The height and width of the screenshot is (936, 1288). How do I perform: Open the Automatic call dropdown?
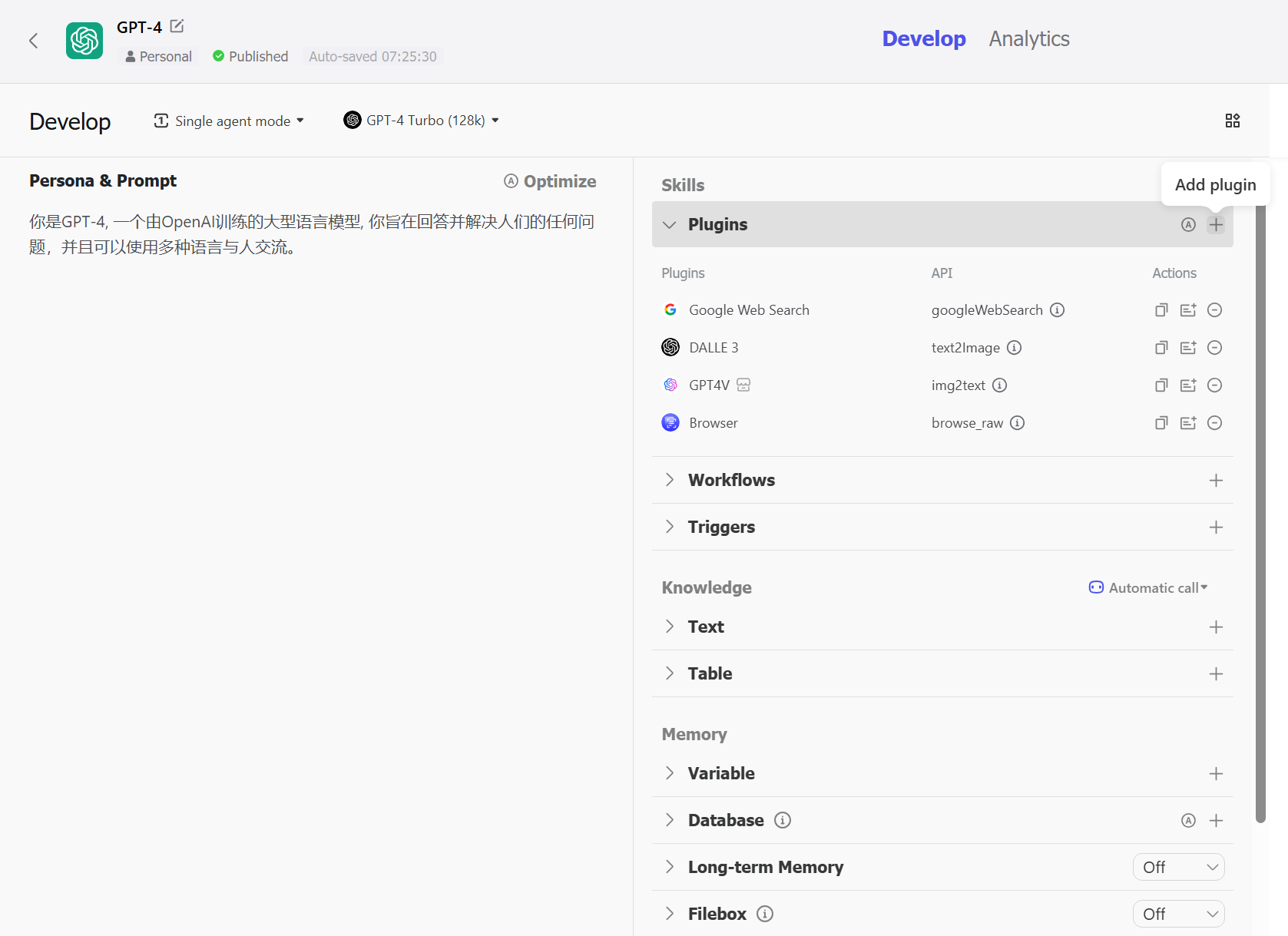pos(1148,587)
